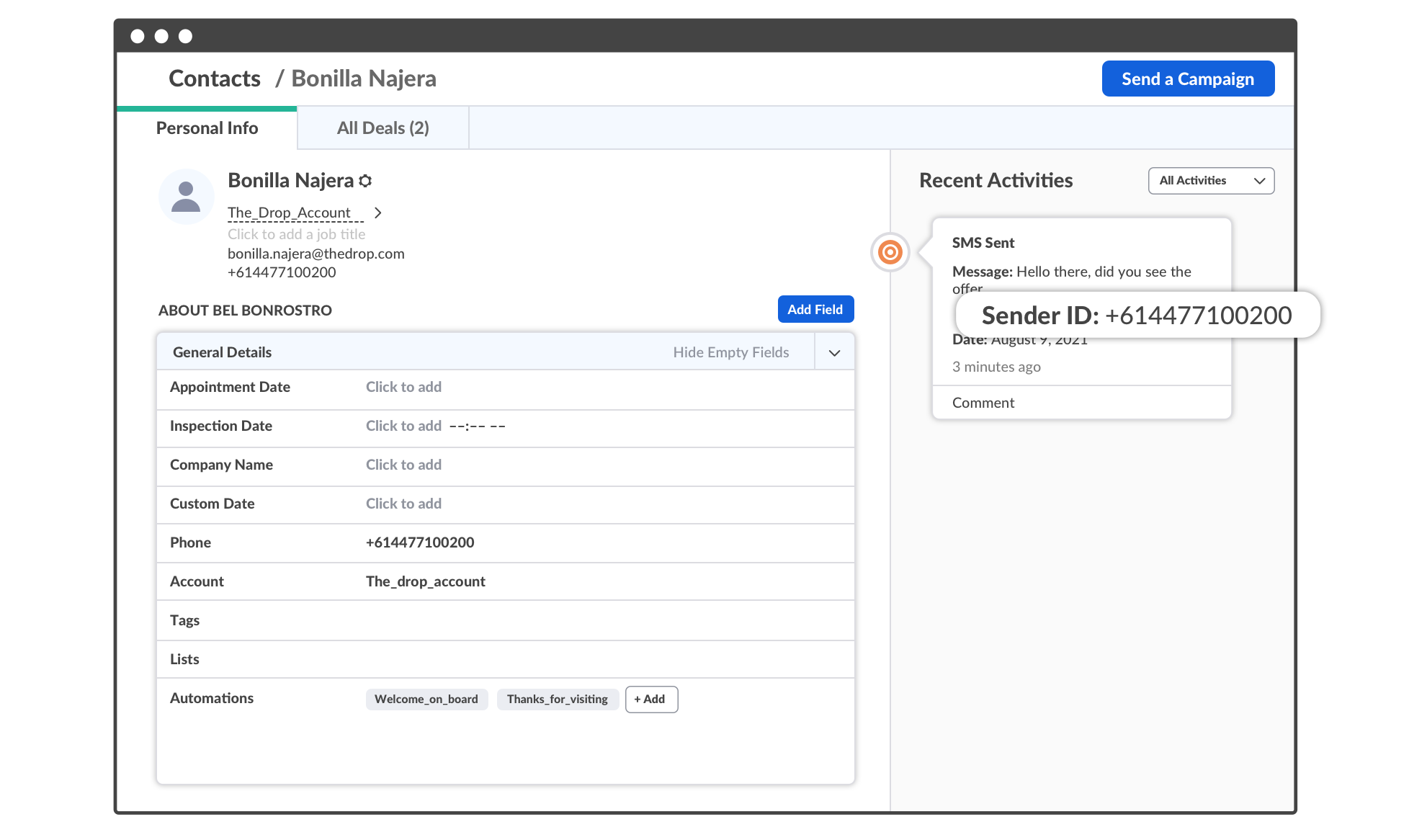Go back via the Contacts breadcrumb

tap(214, 79)
